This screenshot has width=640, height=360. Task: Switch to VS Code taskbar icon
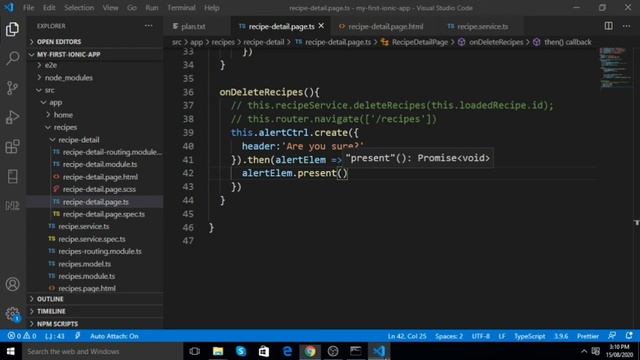coord(379,351)
